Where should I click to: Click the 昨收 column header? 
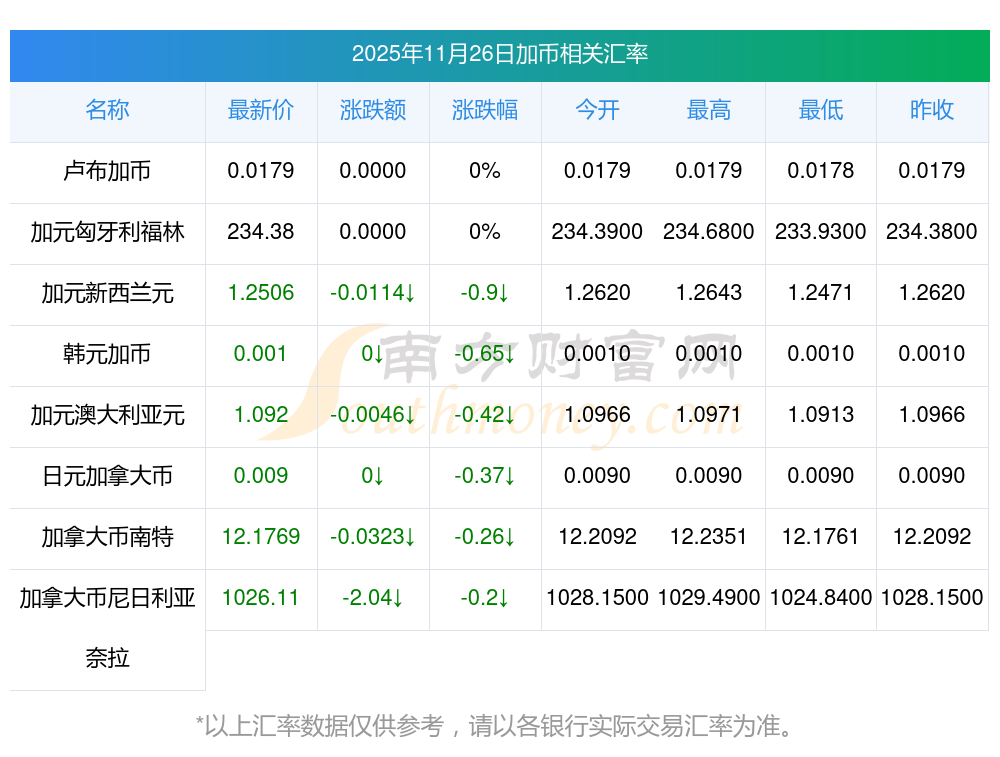pyautogui.click(x=932, y=111)
